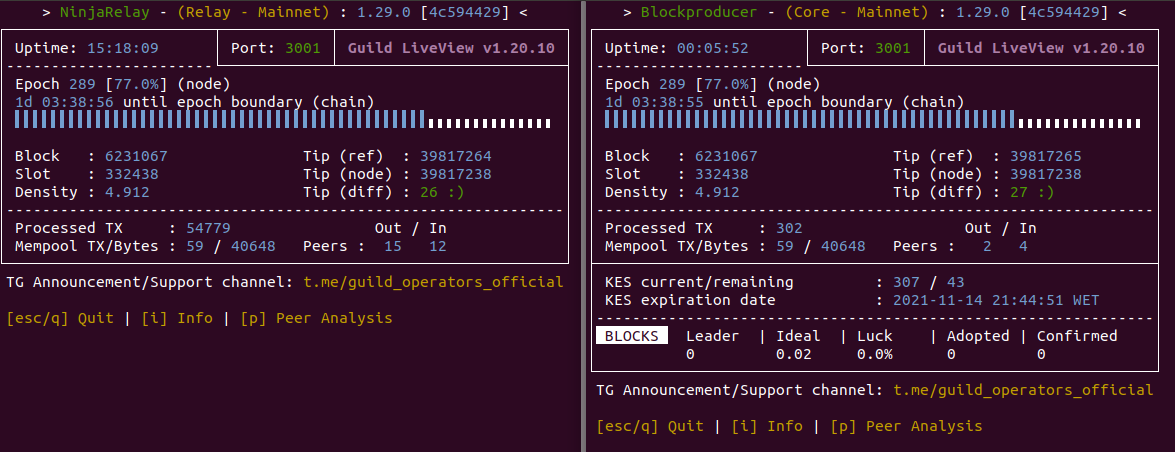Select the BLOCKS highlighted label
Screen dimensions: 1175x452
pos(632,336)
